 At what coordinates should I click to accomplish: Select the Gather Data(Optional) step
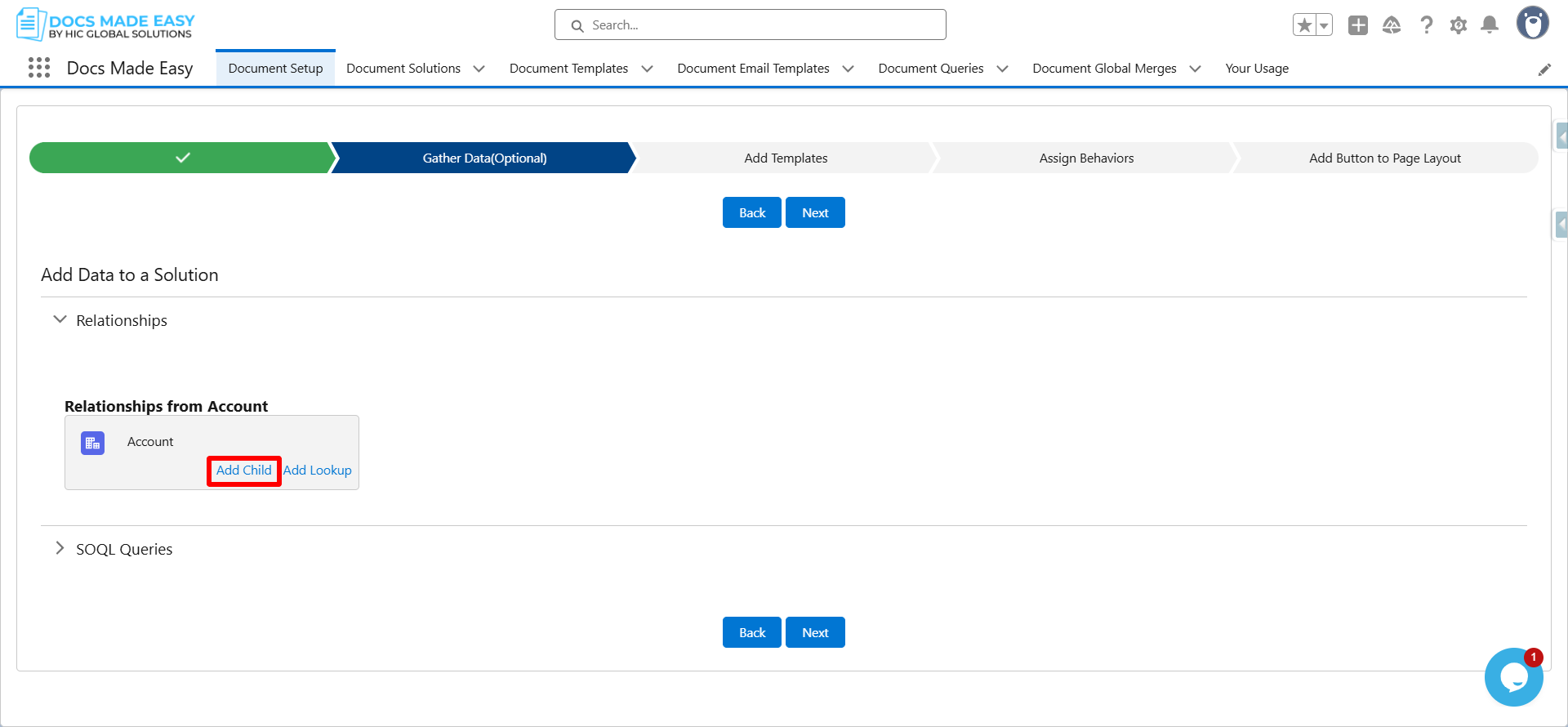point(484,158)
